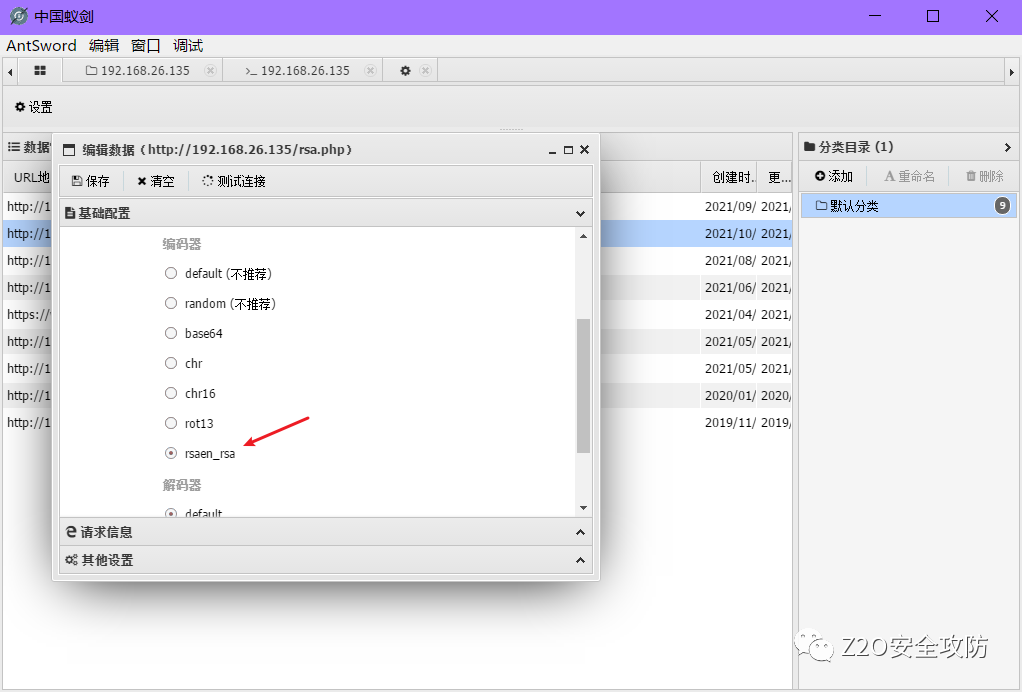The image size is (1022, 692).
Task: Click the 9 count badge
Action: click(x=1002, y=206)
